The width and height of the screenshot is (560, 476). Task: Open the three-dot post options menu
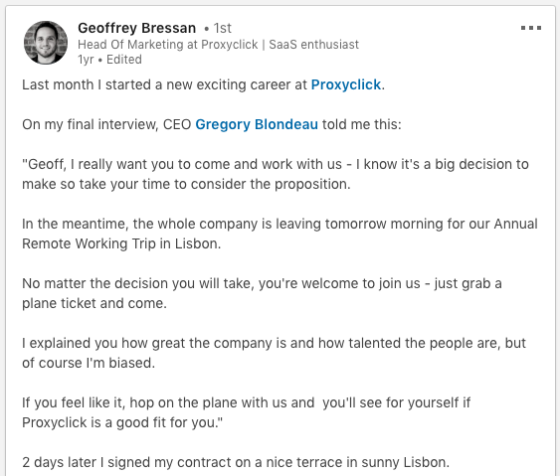tap(531, 28)
